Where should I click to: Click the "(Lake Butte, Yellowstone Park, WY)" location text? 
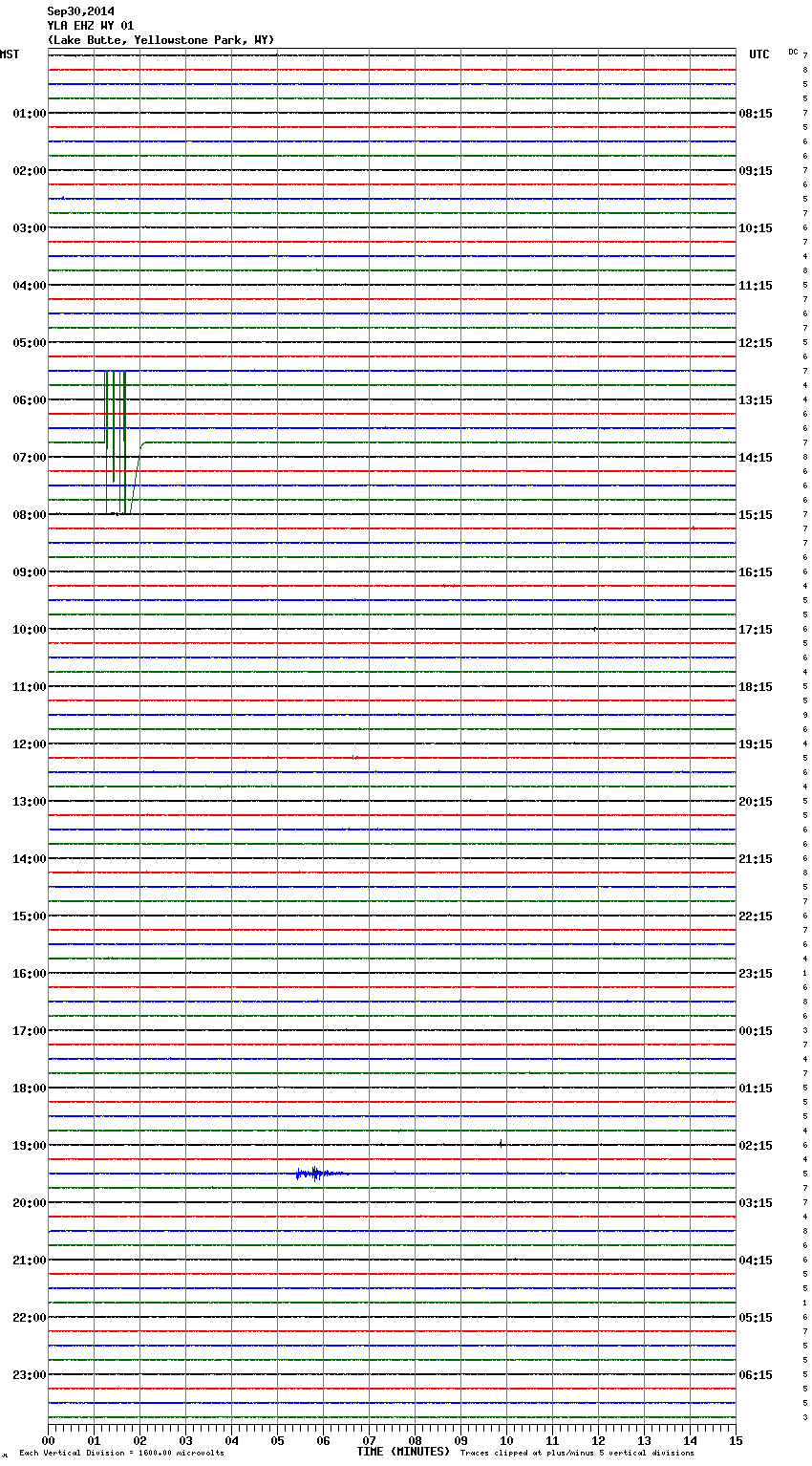pyautogui.click(x=160, y=40)
